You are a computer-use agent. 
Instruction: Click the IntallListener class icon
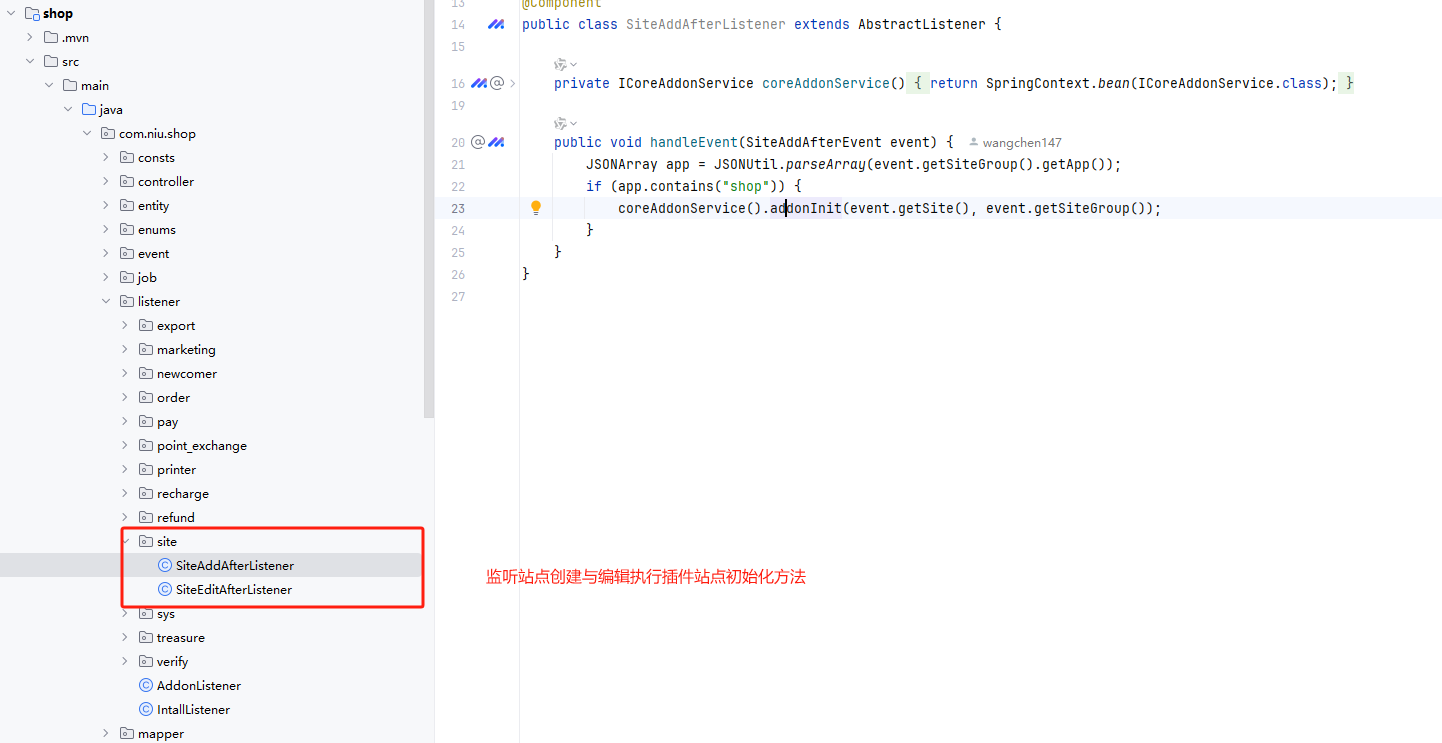[x=146, y=710]
